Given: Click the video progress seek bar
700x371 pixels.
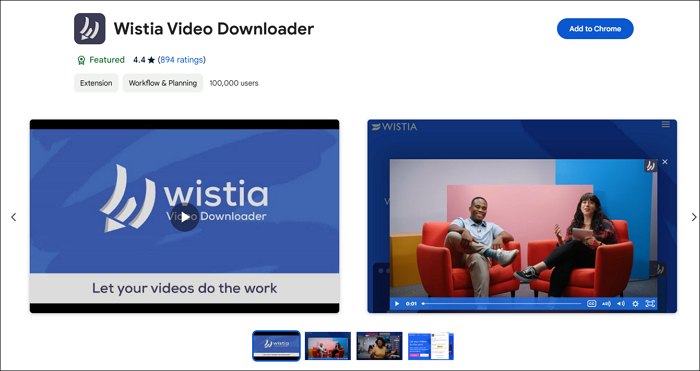Looking at the screenshot, I should (x=501, y=304).
